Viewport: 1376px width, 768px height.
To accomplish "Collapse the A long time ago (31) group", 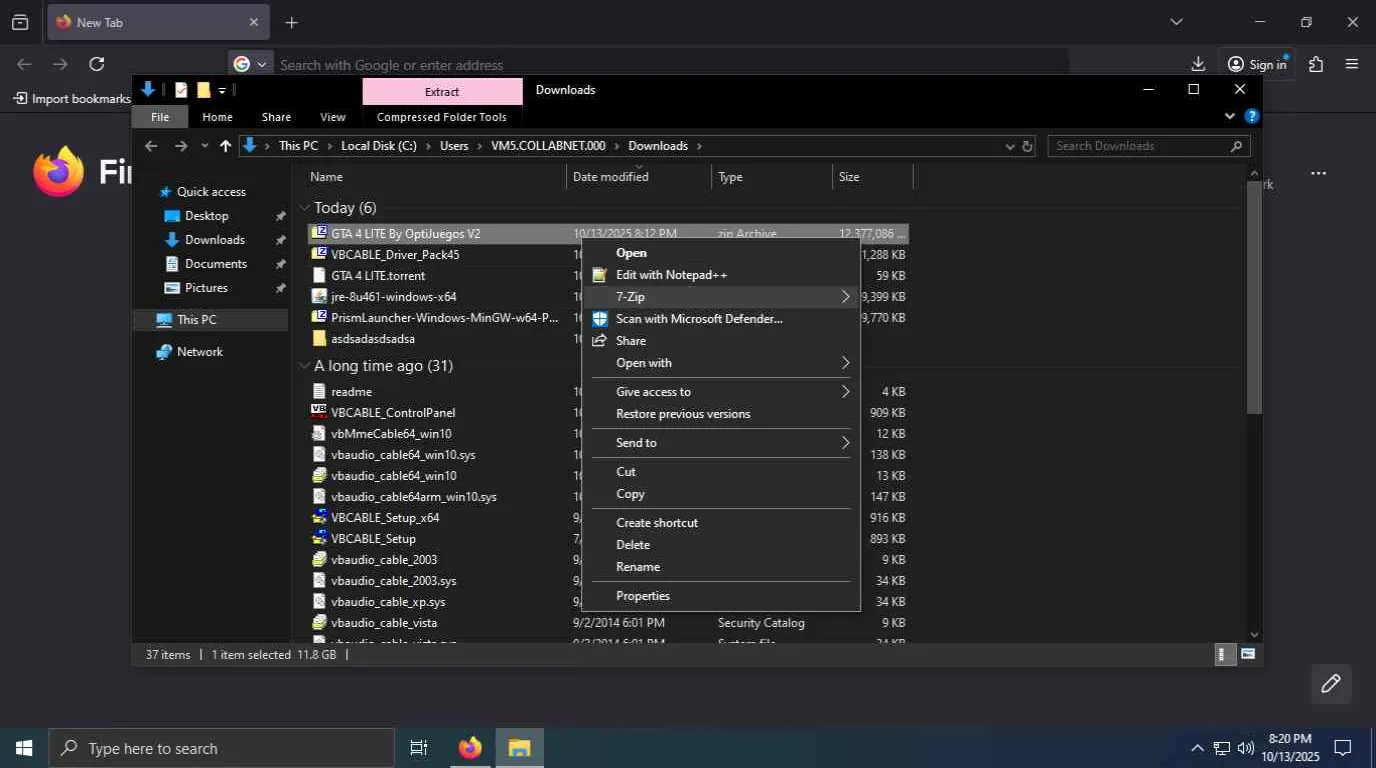I will tap(305, 366).
